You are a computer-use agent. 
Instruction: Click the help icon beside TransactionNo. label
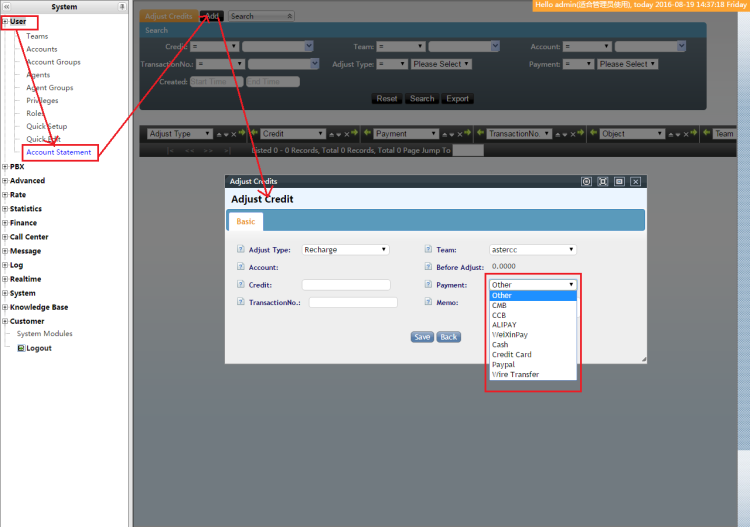click(241, 302)
